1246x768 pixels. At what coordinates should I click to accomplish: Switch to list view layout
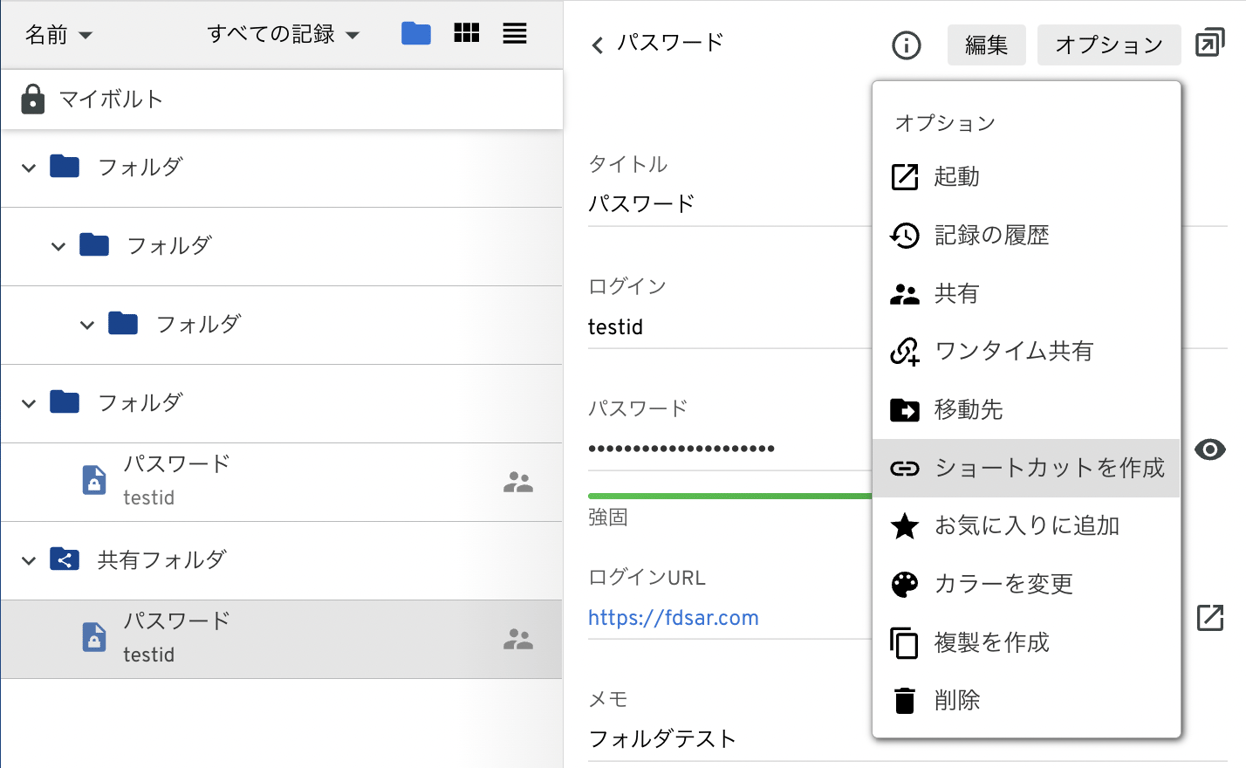coord(514,33)
